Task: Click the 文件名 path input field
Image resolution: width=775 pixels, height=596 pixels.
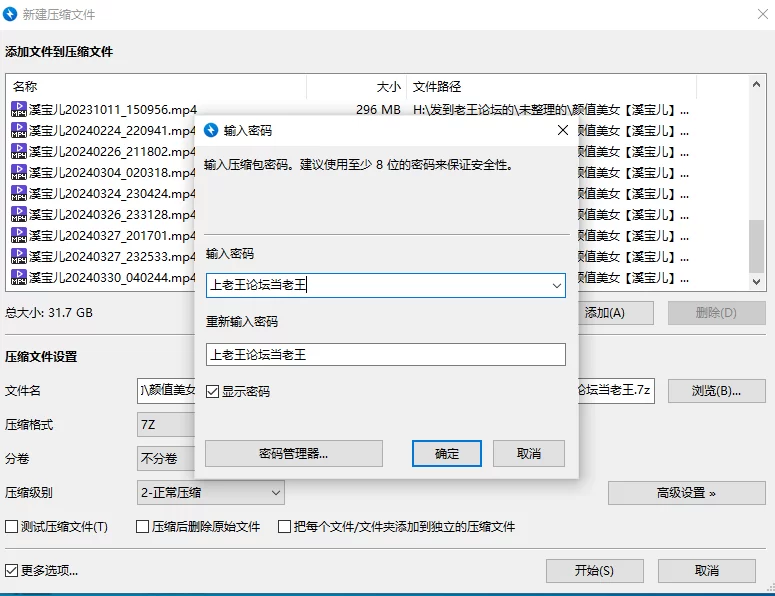Action: click(x=166, y=391)
